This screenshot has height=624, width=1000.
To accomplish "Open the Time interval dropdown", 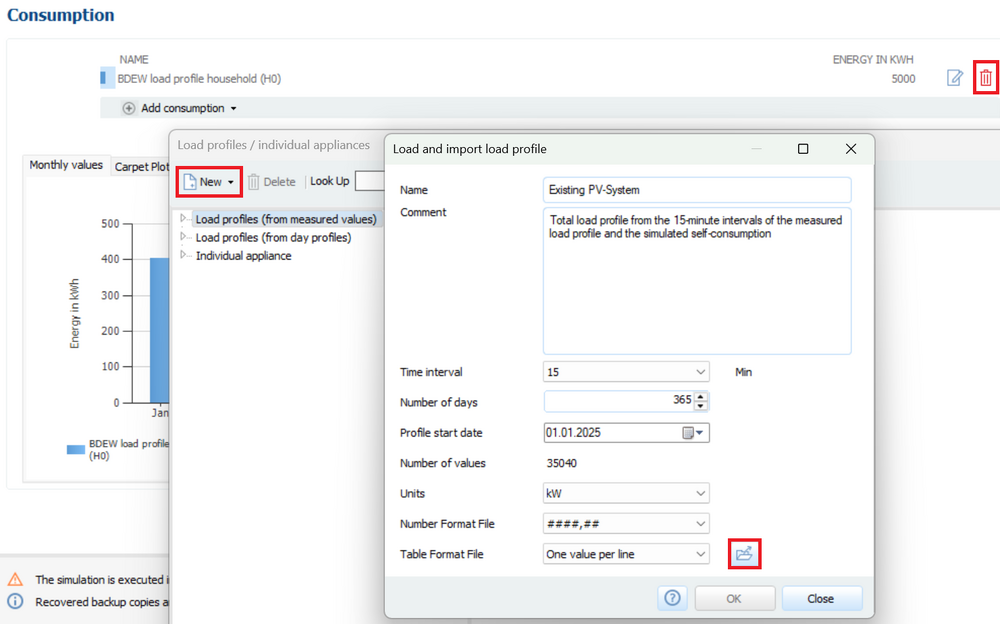I will coord(625,372).
